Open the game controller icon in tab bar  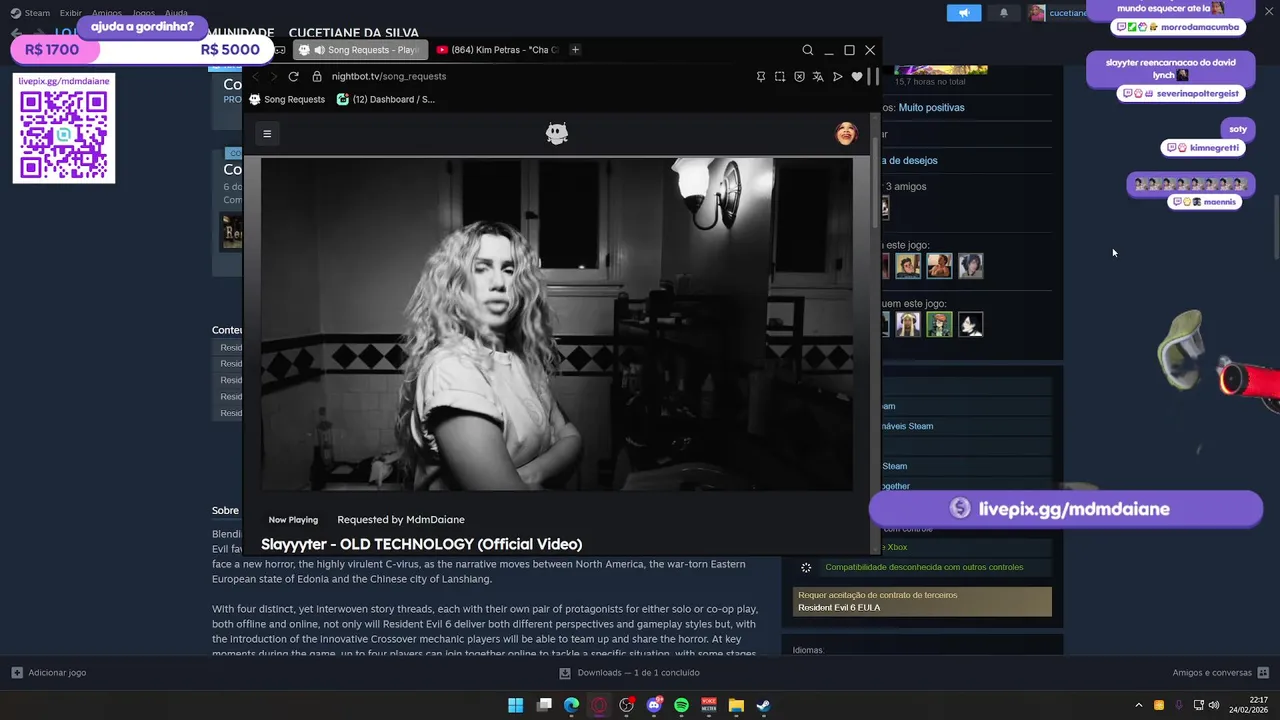(280, 50)
